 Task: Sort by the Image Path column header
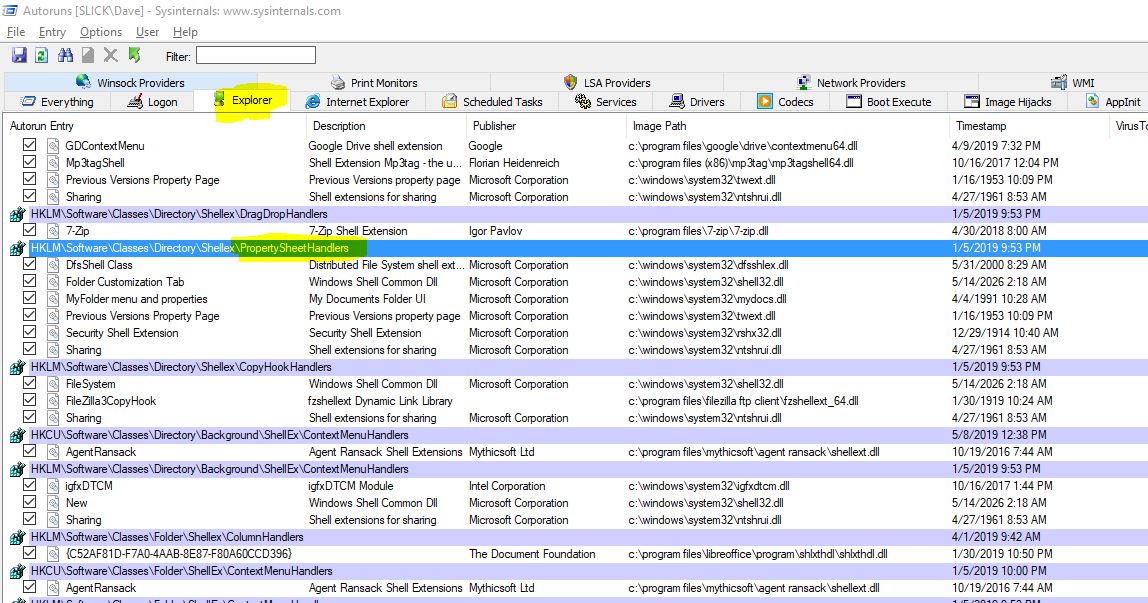(x=788, y=126)
